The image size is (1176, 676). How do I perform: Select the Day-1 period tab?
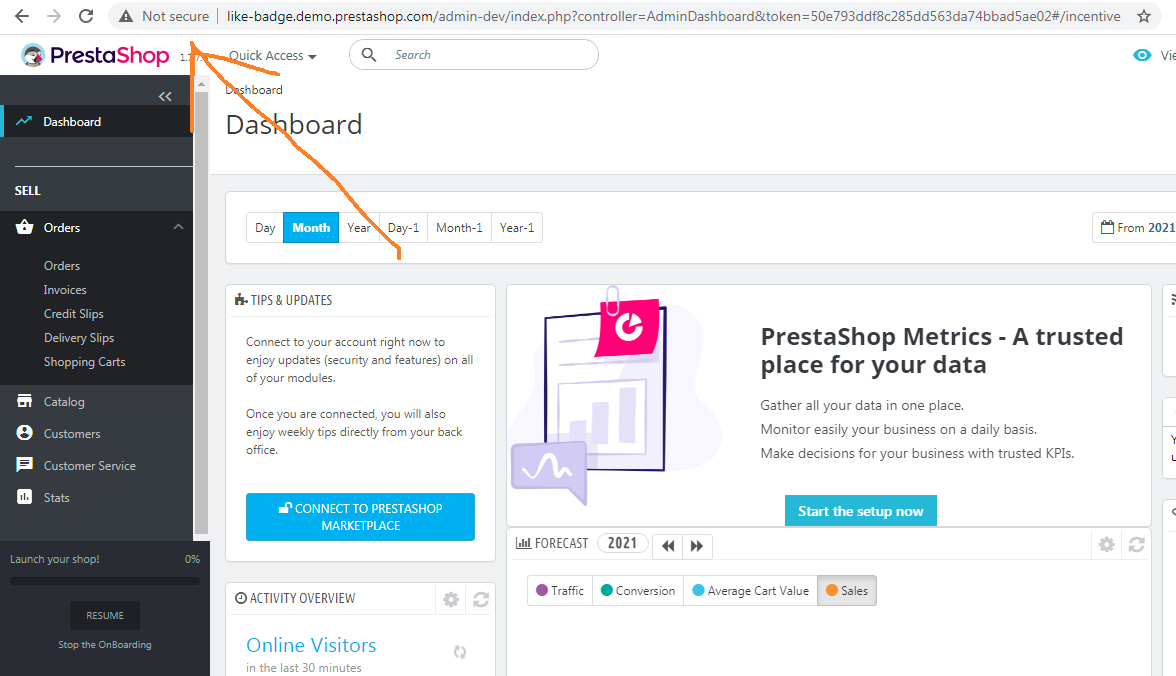404,227
